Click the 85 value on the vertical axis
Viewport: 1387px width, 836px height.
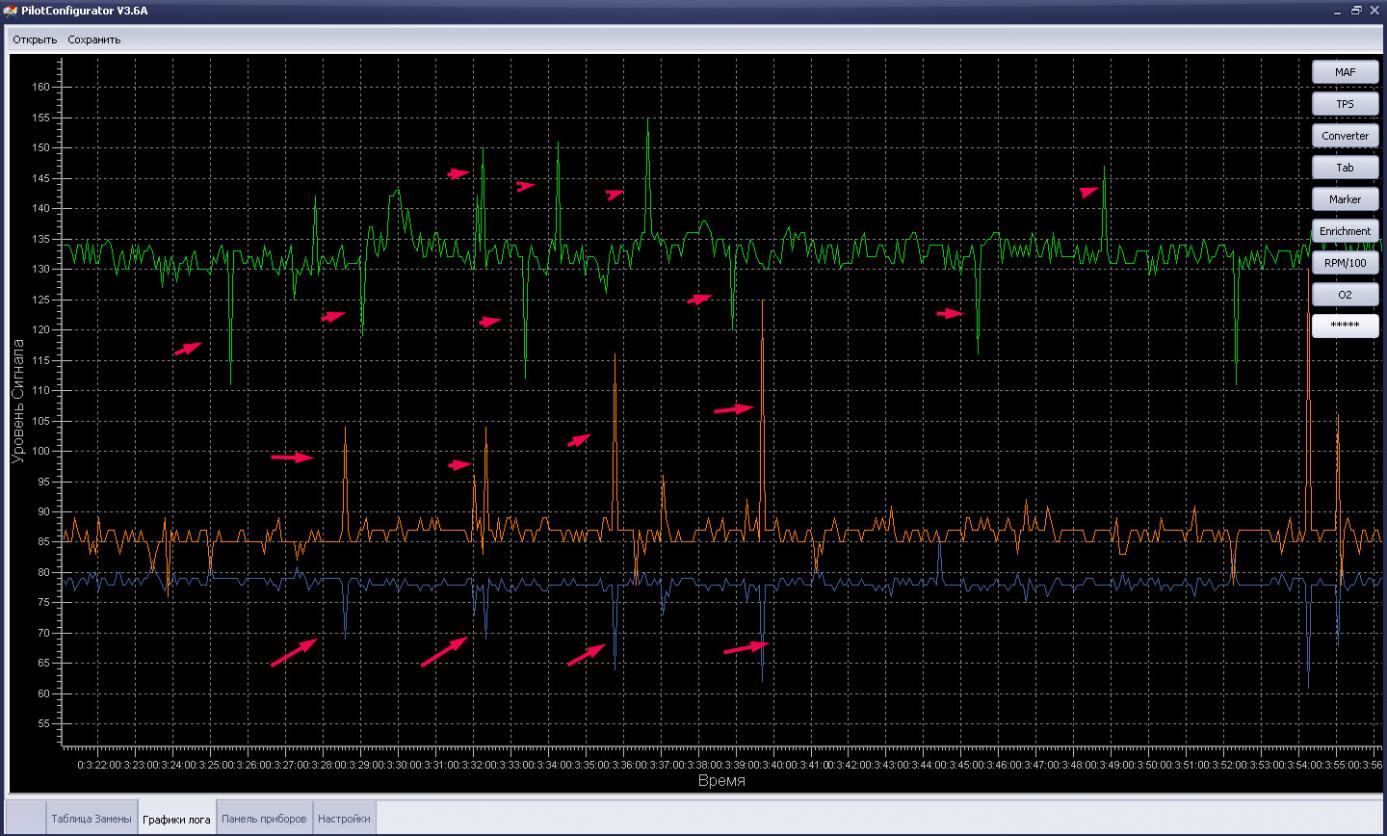pos(43,542)
